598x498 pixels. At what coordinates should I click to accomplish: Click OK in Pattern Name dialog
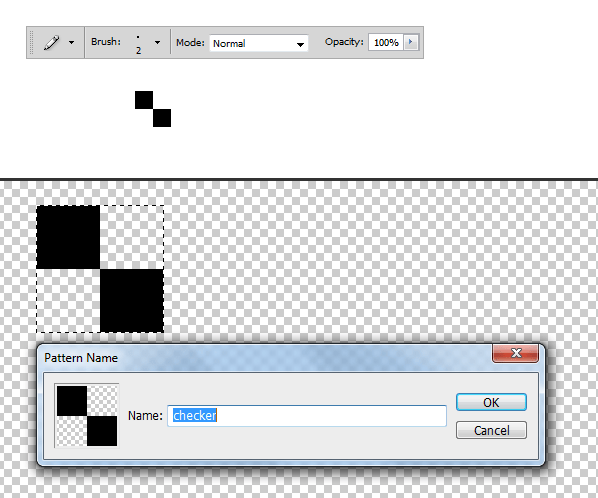click(491, 402)
